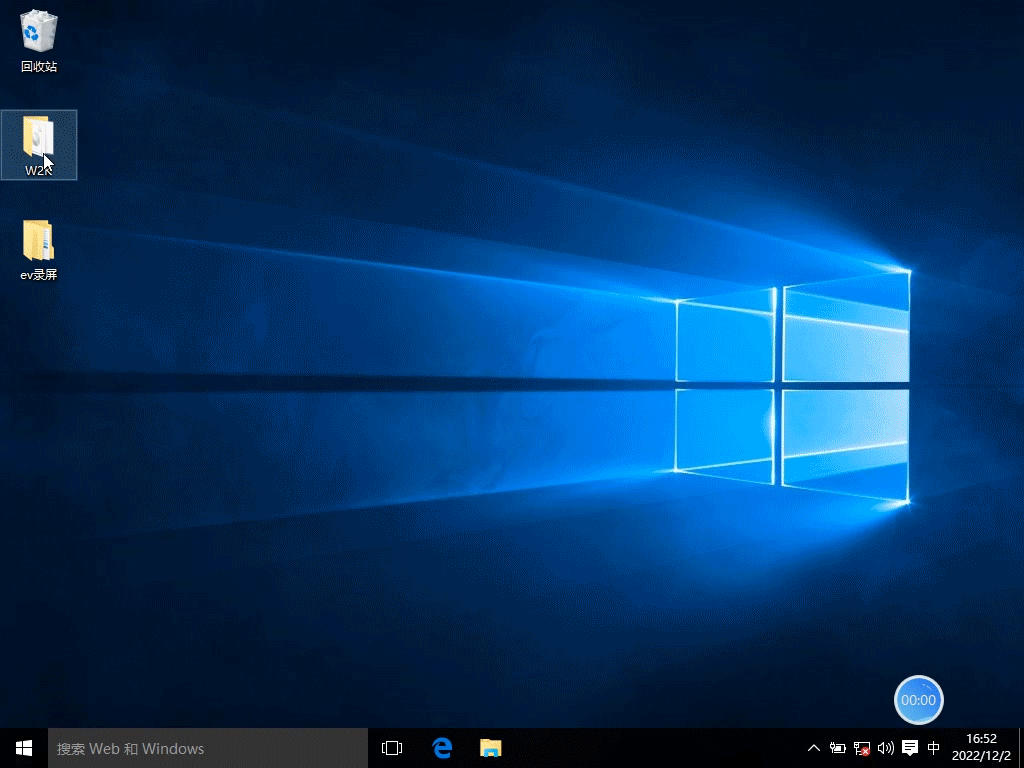1024x768 pixels.
Task: Open the clock showing 16:52
Action: (x=981, y=748)
